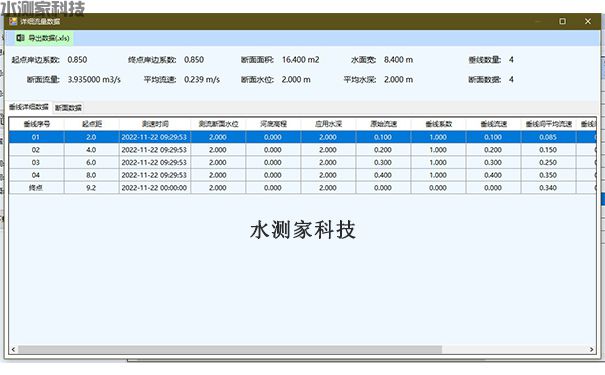
Task: Click the 垂线数量 value 4
Action: click(511, 60)
